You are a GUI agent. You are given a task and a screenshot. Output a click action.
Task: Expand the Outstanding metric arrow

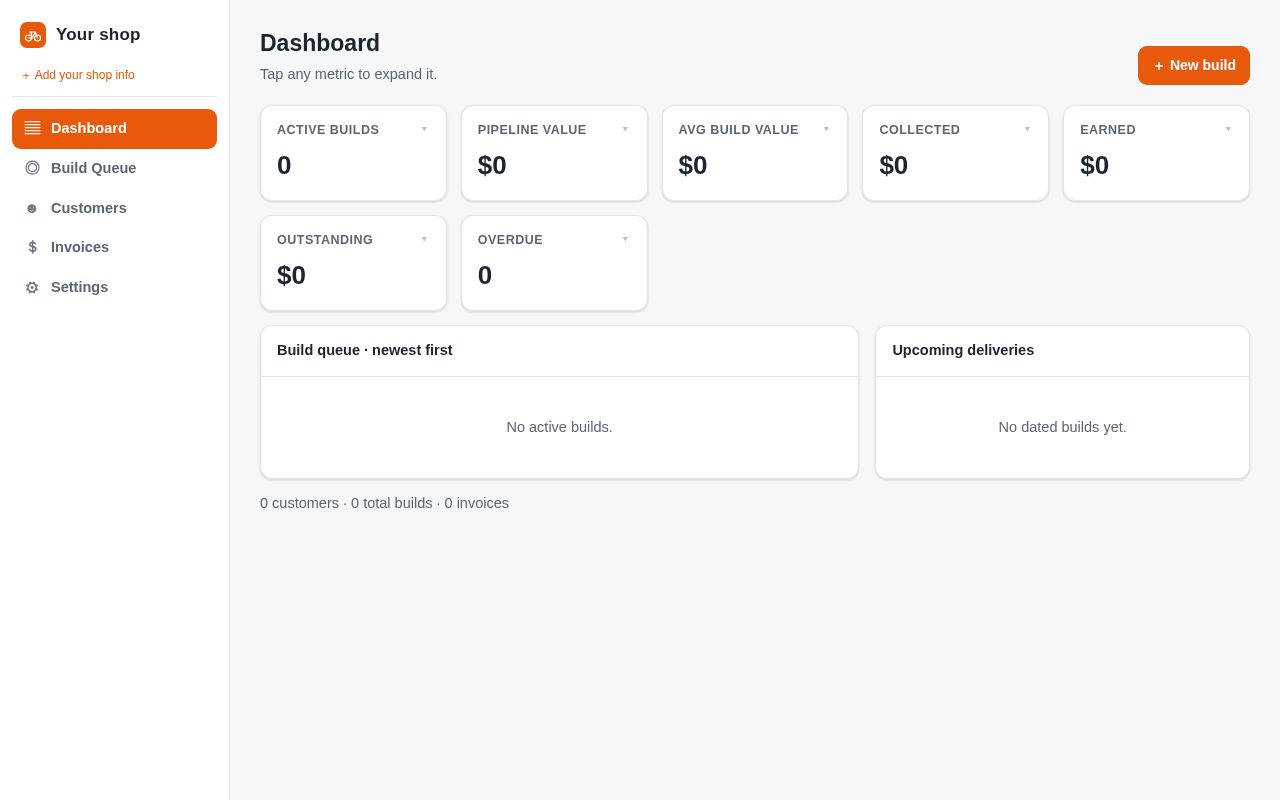pos(424,239)
